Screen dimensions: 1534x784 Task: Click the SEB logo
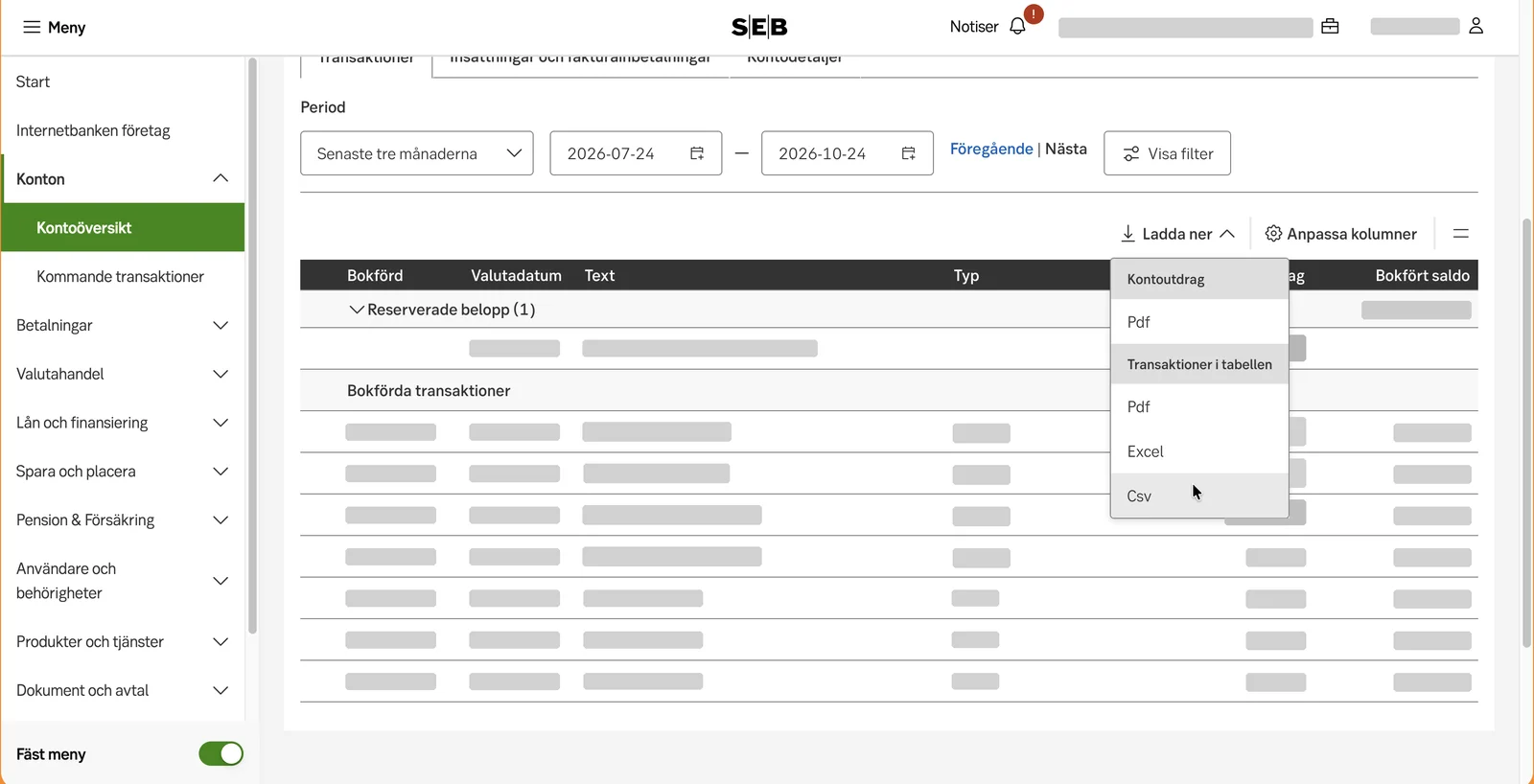coord(759,27)
